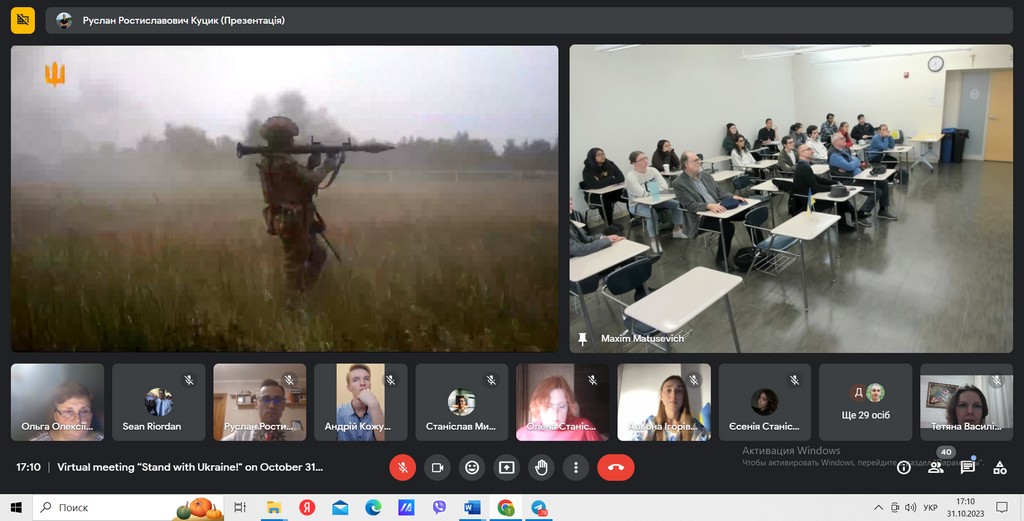This screenshot has width=1024, height=521.
Task: Expand the "Ще 29 осіб" participants tile
Action: [866, 402]
